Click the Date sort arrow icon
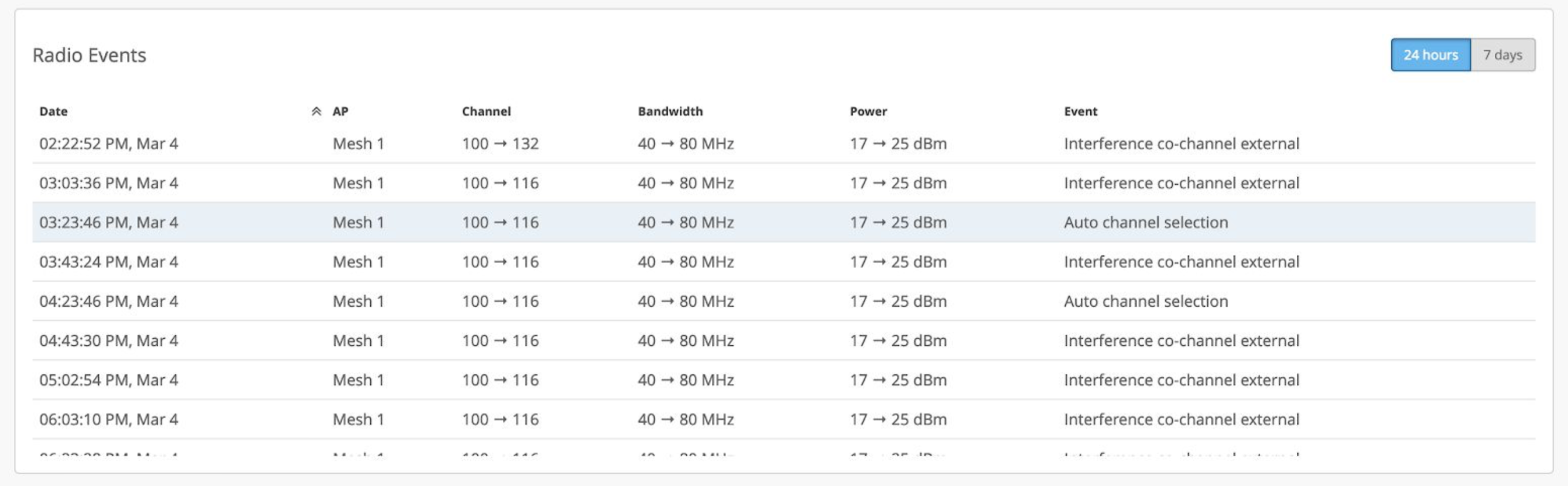Viewport: 1568px width, 486px height. pyautogui.click(x=316, y=111)
